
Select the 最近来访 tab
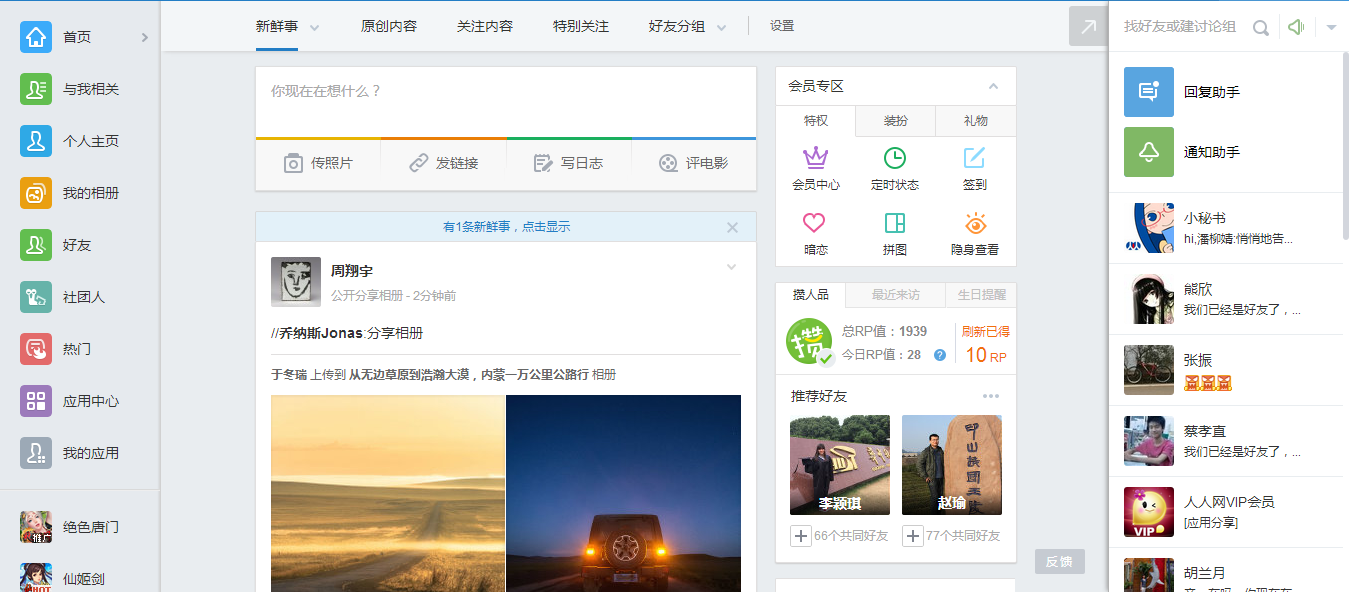[x=896, y=295]
